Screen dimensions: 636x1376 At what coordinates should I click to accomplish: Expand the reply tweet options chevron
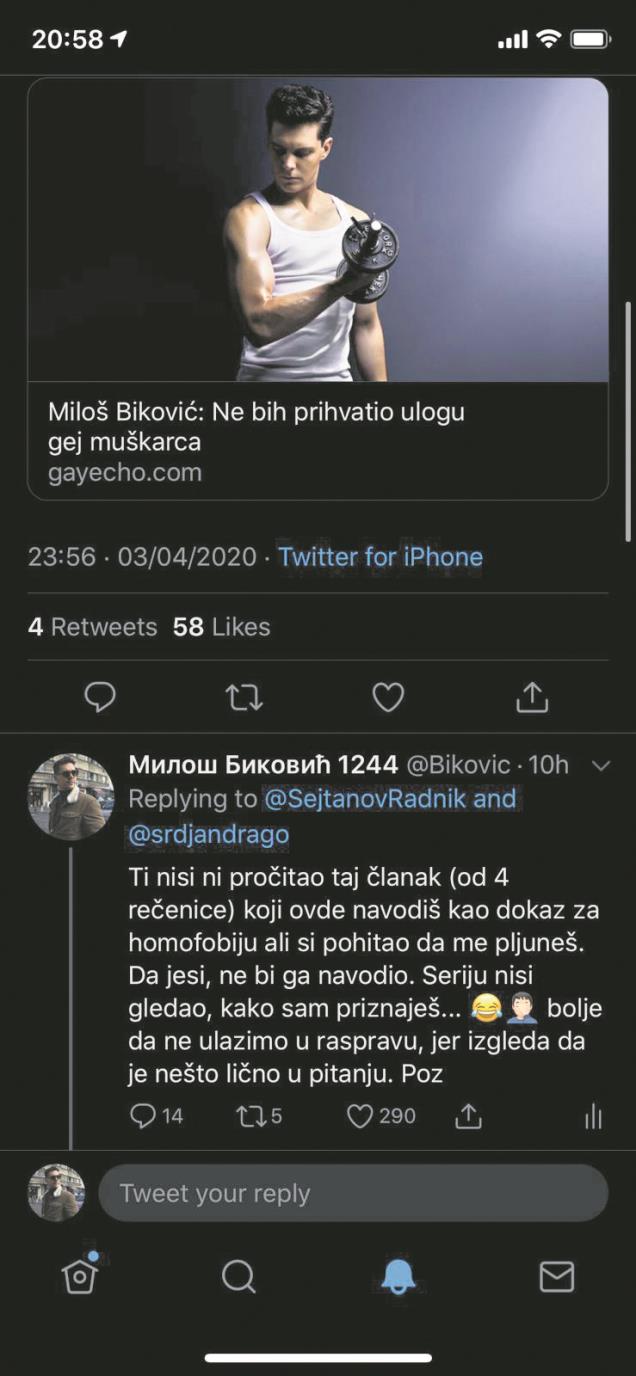(601, 766)
